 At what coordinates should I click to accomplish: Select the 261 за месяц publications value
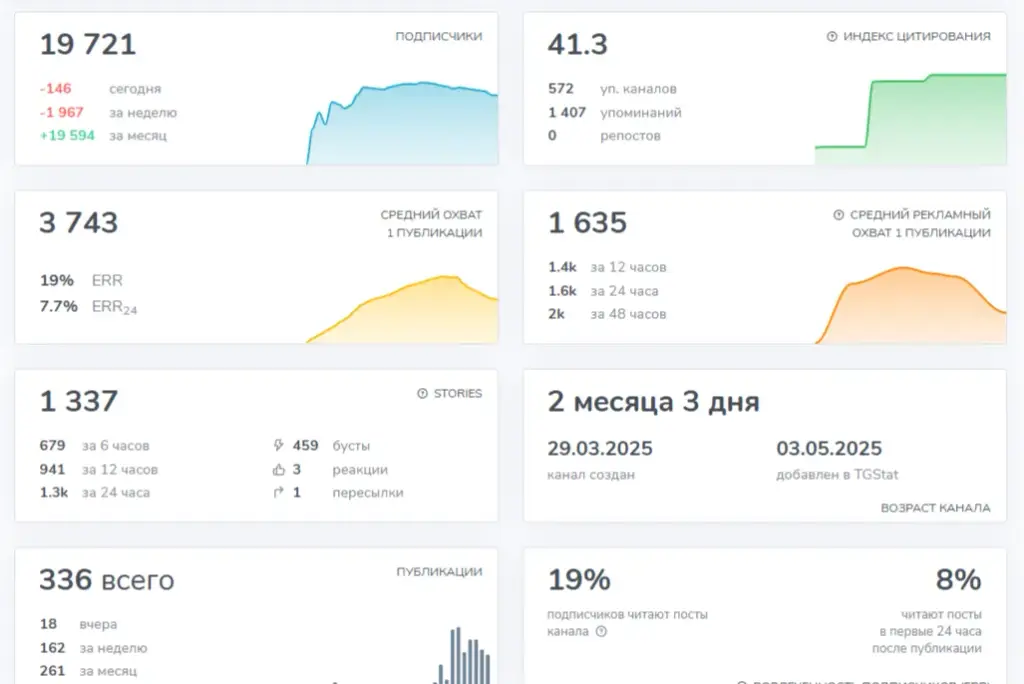click(52, 671)
